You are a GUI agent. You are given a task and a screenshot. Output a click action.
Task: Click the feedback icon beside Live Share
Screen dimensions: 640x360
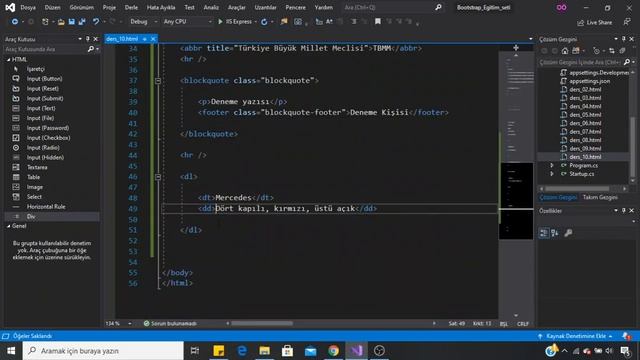coord(627,22)
